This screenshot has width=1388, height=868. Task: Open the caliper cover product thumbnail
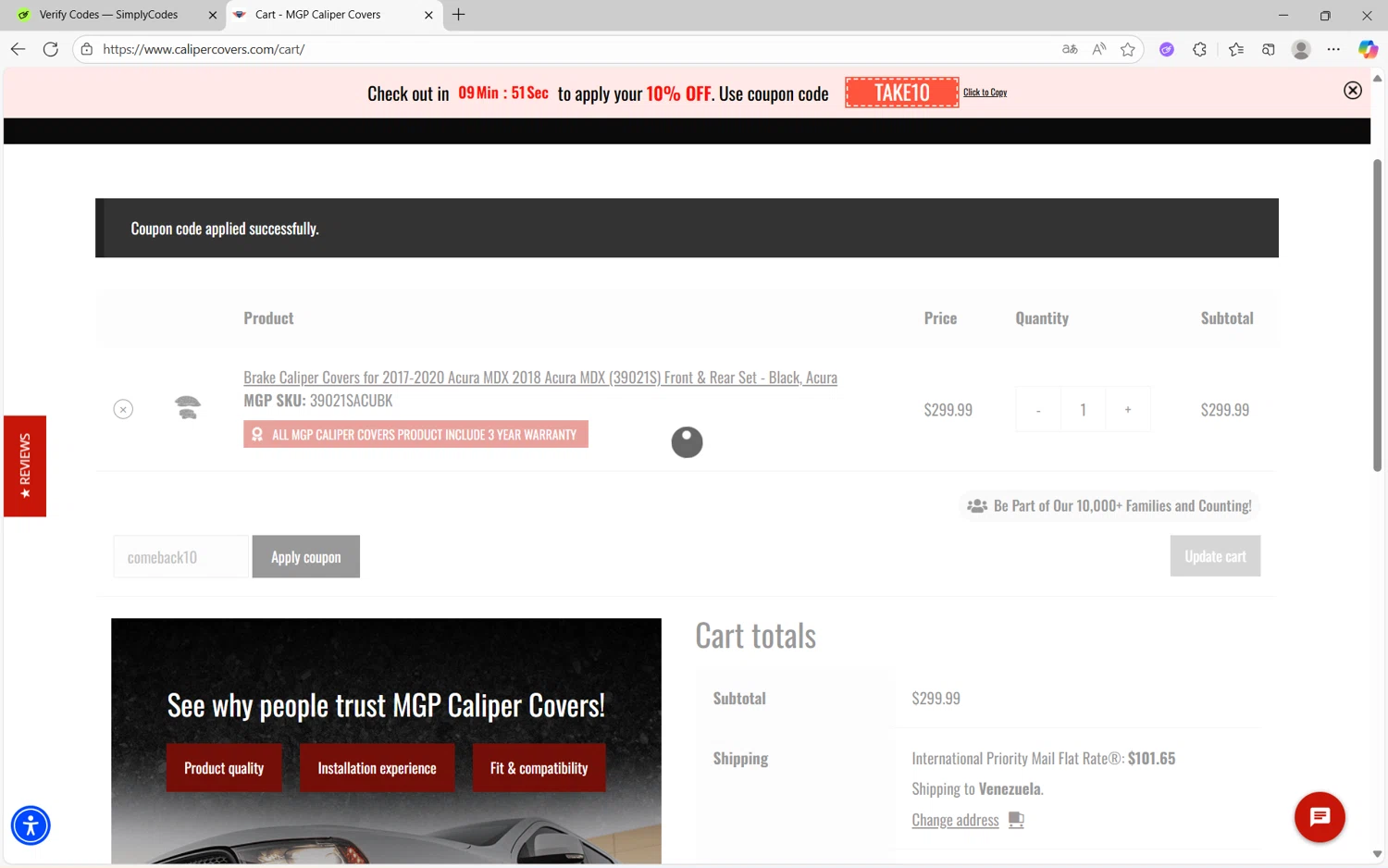188,407
